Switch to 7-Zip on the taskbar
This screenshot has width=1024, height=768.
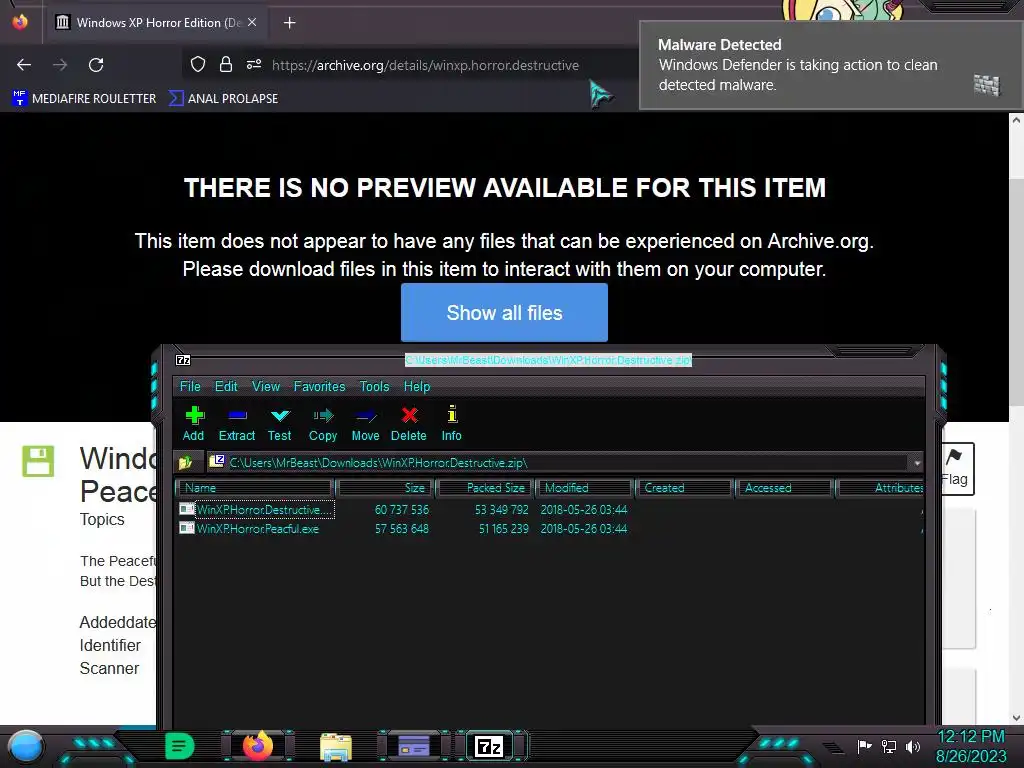point(490,746)
